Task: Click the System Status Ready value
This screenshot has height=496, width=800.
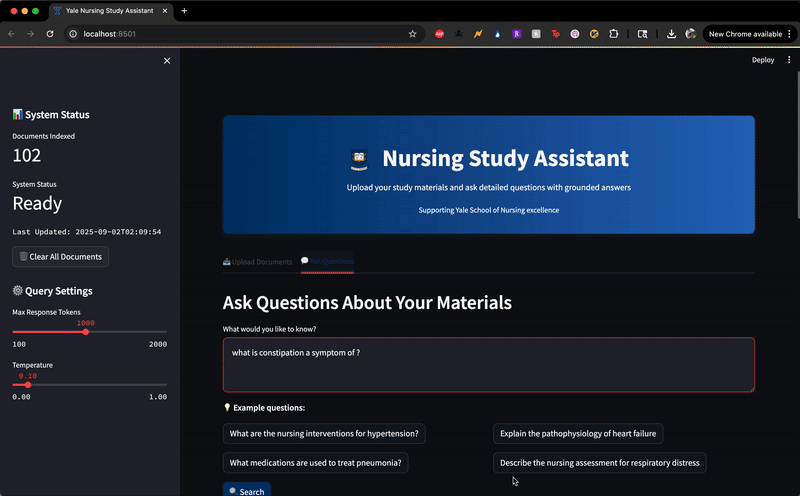Action: pyautogui.click(x=37, y=204)
